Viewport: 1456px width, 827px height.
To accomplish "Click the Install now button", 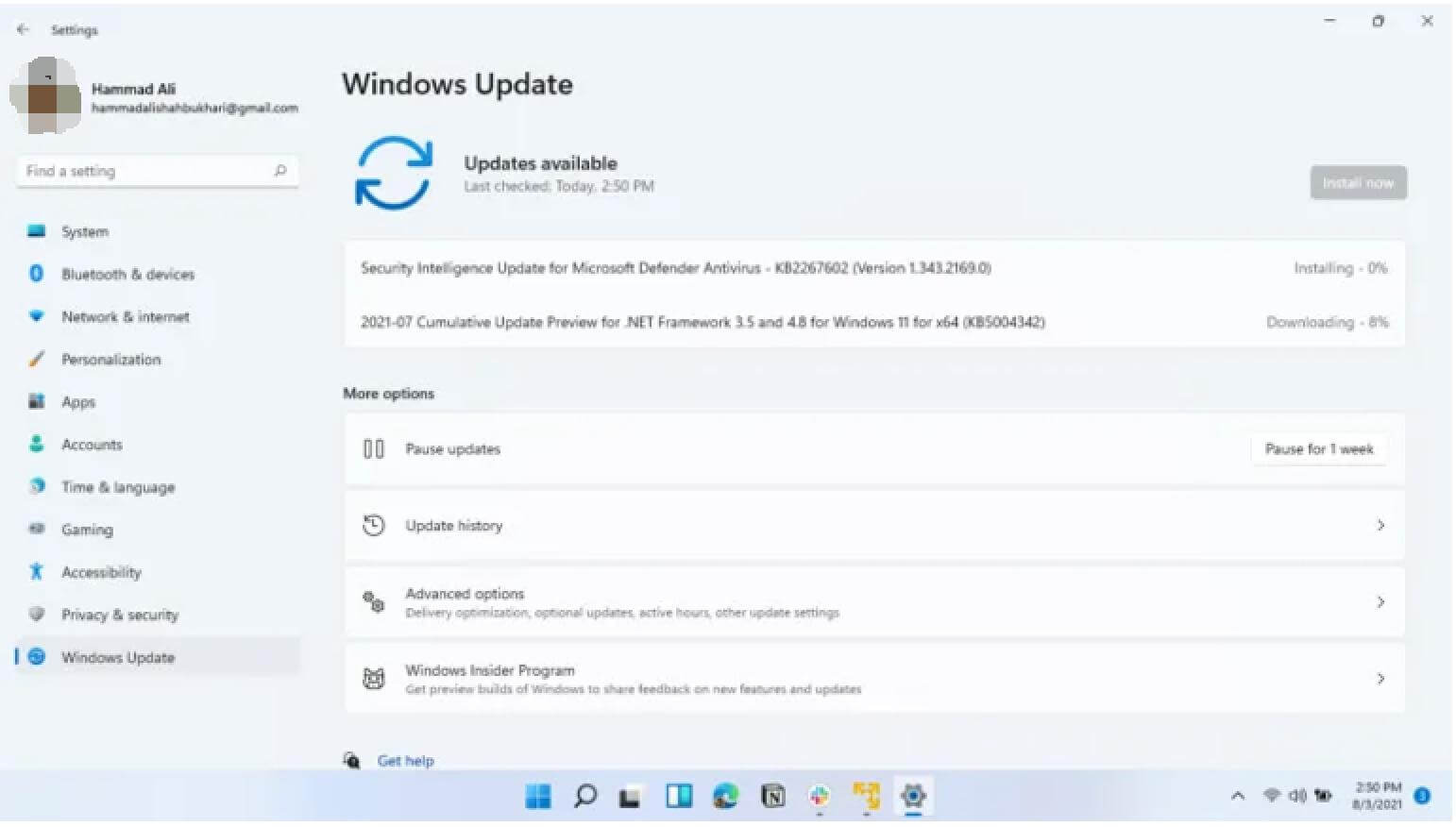I will pyautogui.click(x=1358, y=183).
